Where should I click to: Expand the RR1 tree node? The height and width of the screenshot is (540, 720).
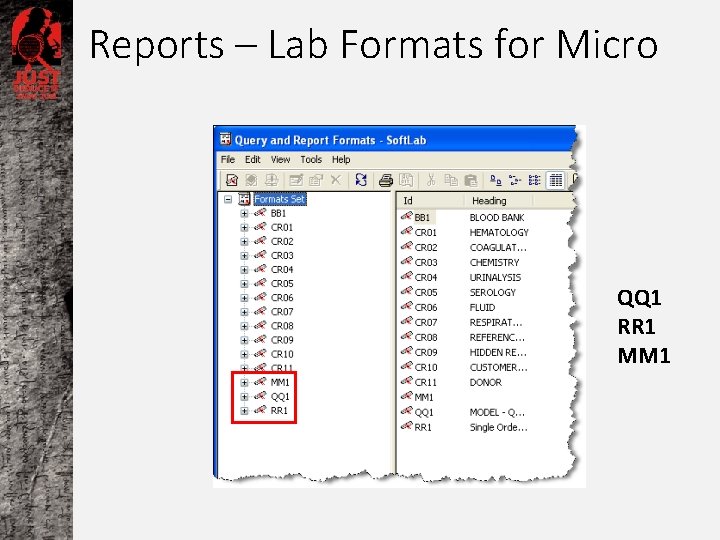pyautogui.click(x=244, y=411)
